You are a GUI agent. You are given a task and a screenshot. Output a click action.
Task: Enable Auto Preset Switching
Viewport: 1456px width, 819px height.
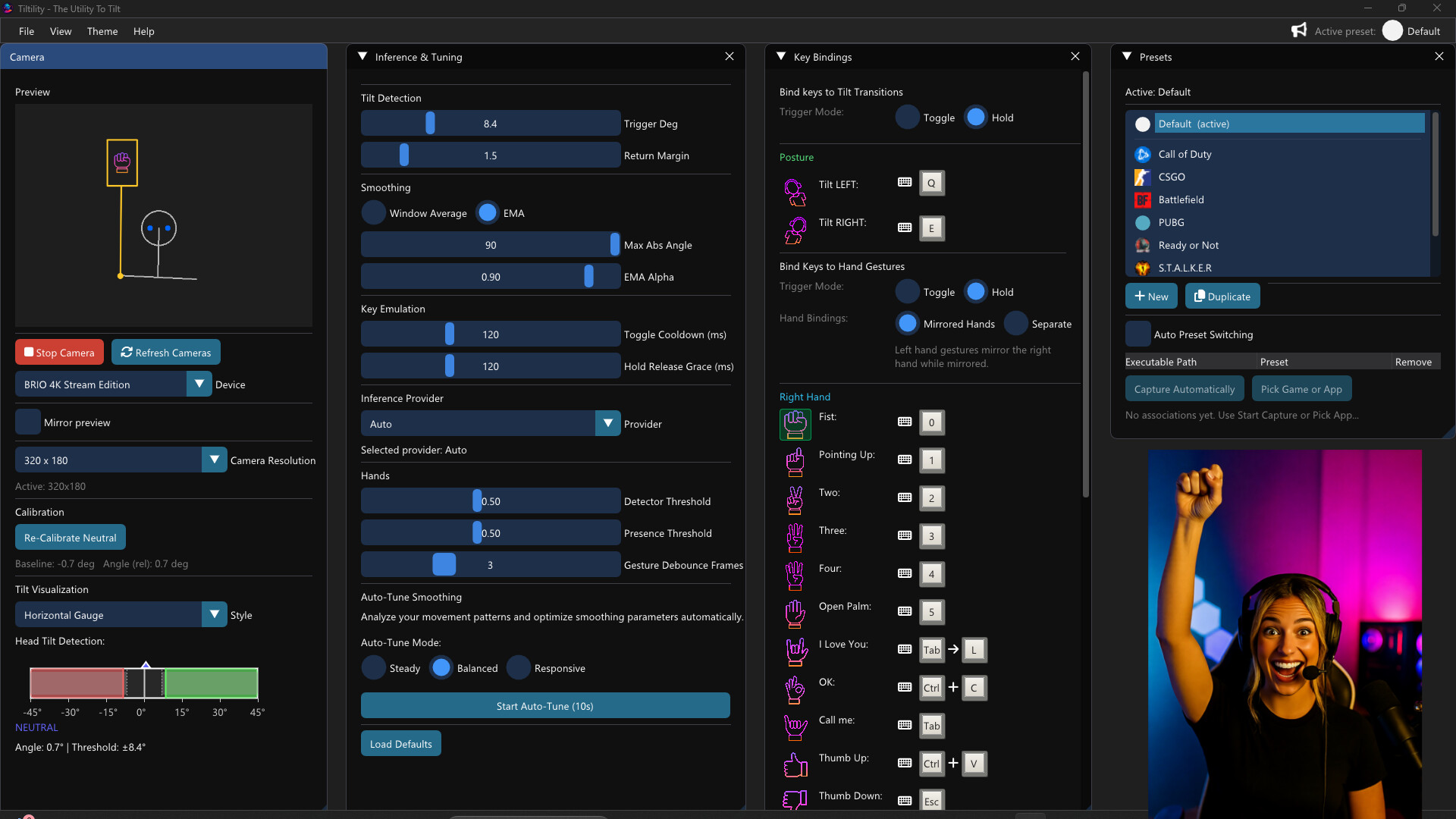[1138, 334]
